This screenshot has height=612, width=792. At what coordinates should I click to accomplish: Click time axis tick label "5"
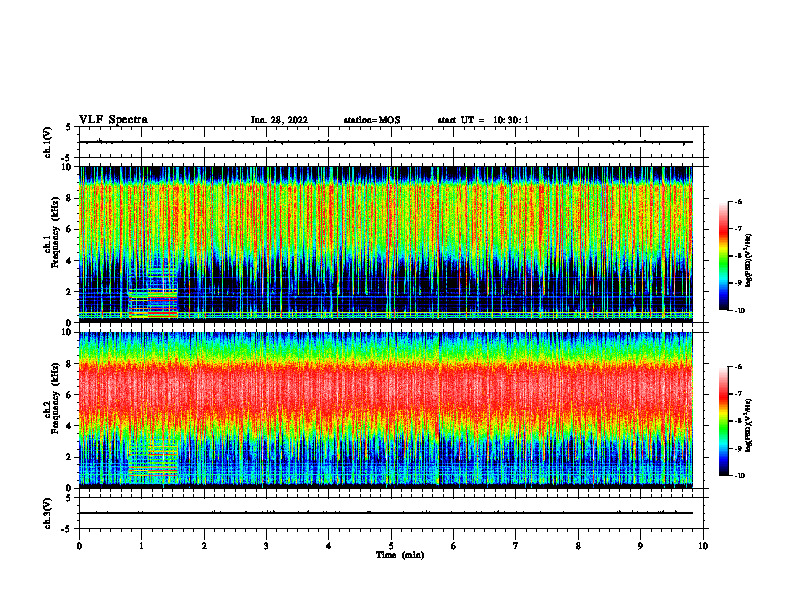coord(391,546)
